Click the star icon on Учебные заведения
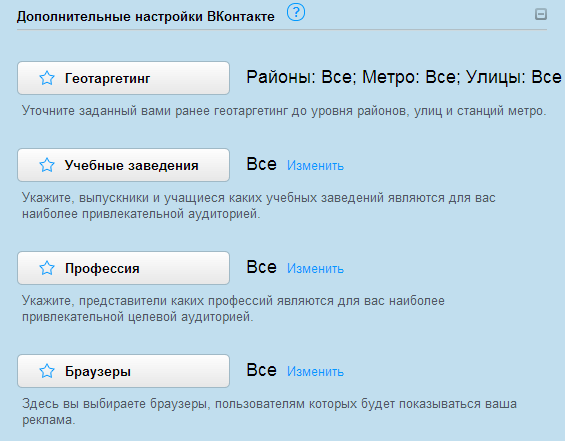Viewport: 565px width, 441px height. [x=47, y=165]
